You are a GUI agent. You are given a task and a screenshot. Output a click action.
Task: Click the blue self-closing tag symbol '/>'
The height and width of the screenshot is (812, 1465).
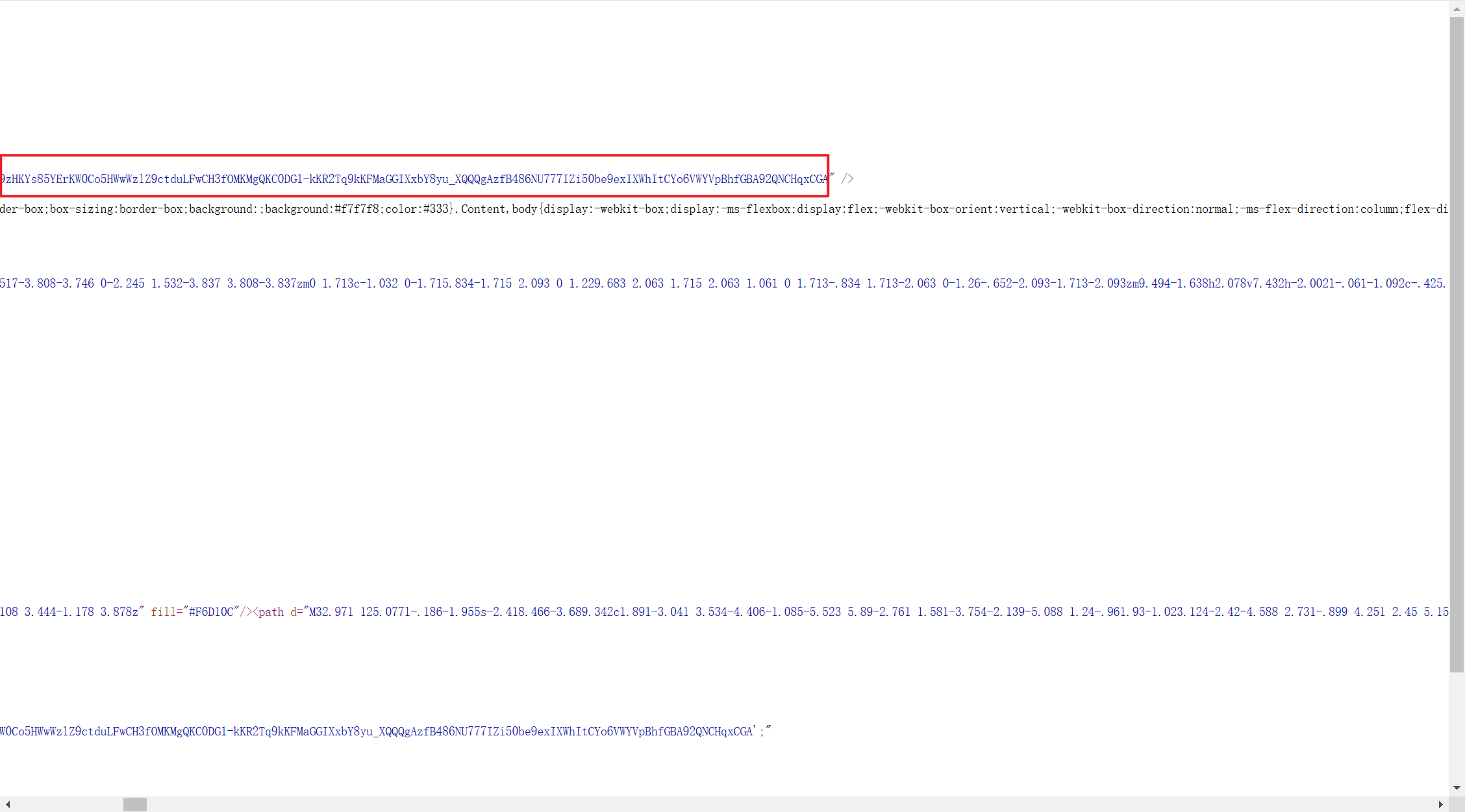coord(846,177)
